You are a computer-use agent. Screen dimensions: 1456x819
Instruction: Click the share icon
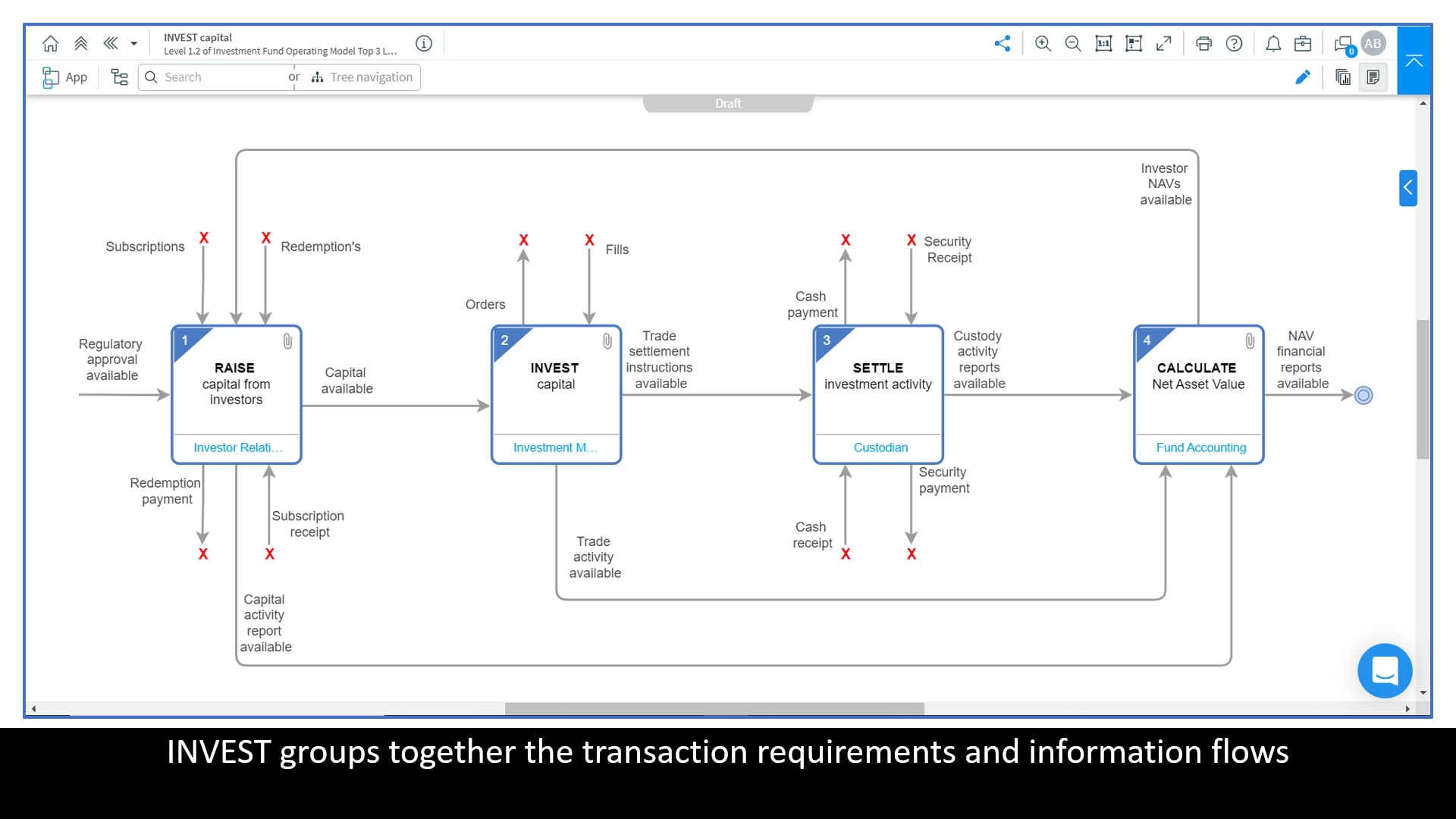pyautogui.click(x=1003, y=43)
